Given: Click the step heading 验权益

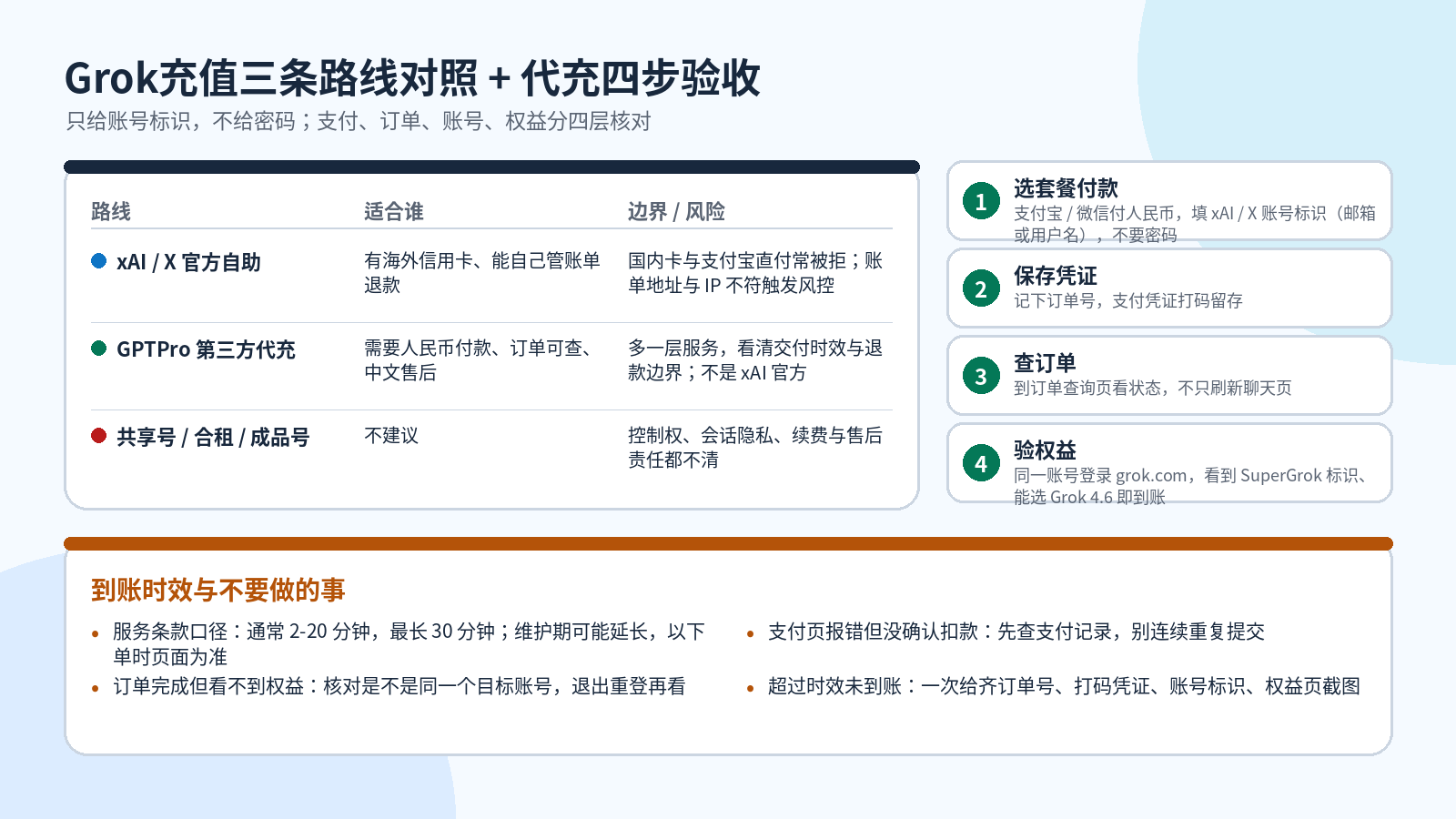Looking at the screenshot, I should (1045, 450).
